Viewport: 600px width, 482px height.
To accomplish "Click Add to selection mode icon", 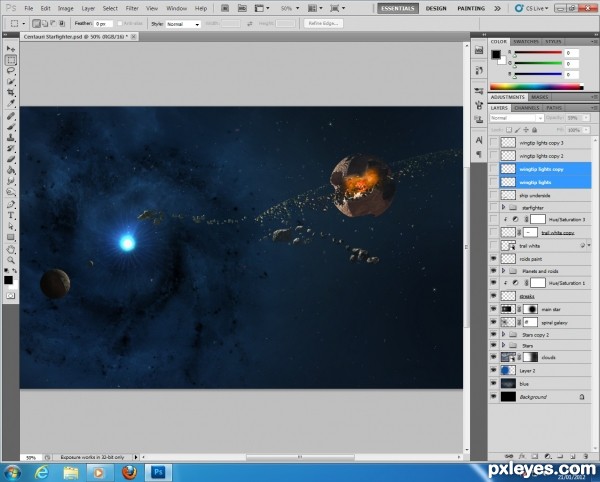I will click(45, 24).
